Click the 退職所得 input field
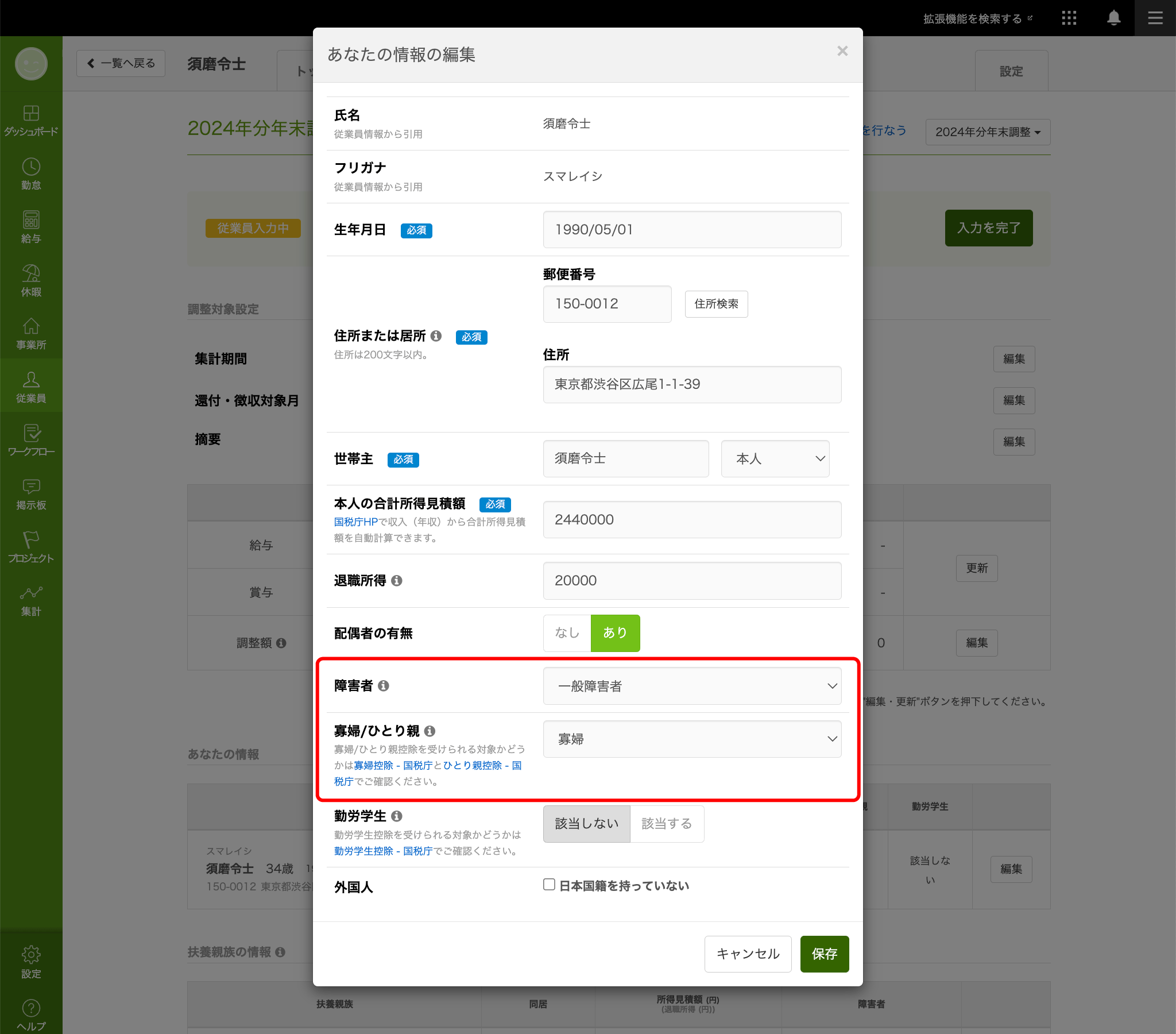Image resolution: width=1176 pixels, height=1034 pixels. tap(692, 580)
